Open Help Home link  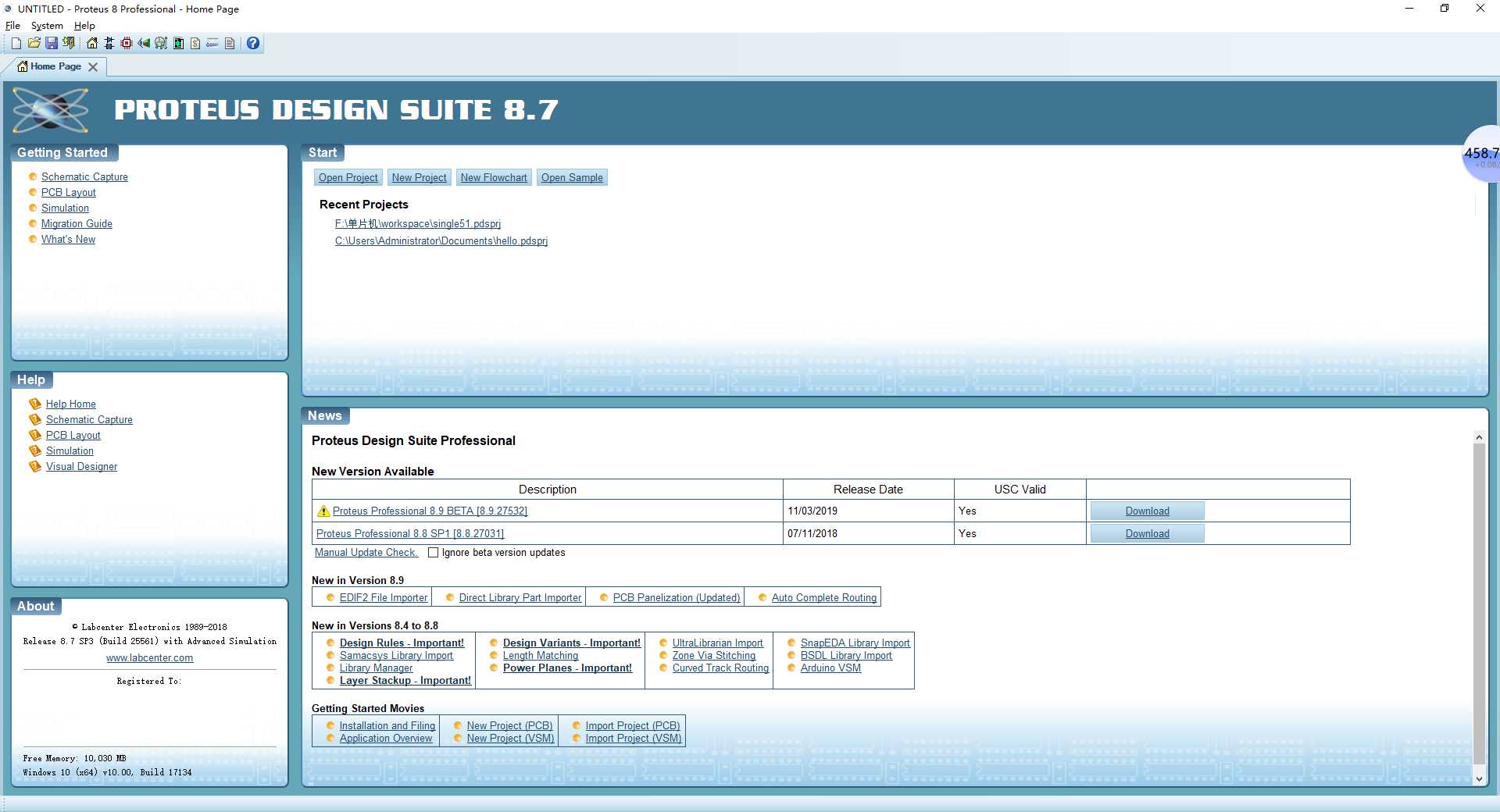coord(71,404)
